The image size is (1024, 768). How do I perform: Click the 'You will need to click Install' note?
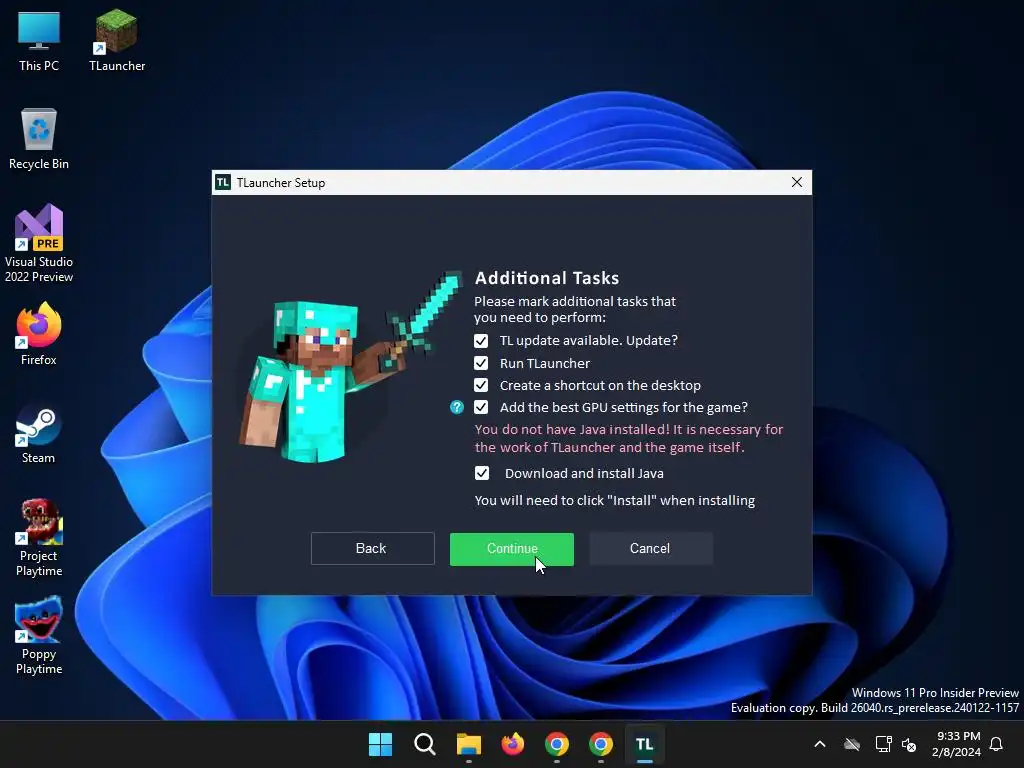[x=615, y=500]
